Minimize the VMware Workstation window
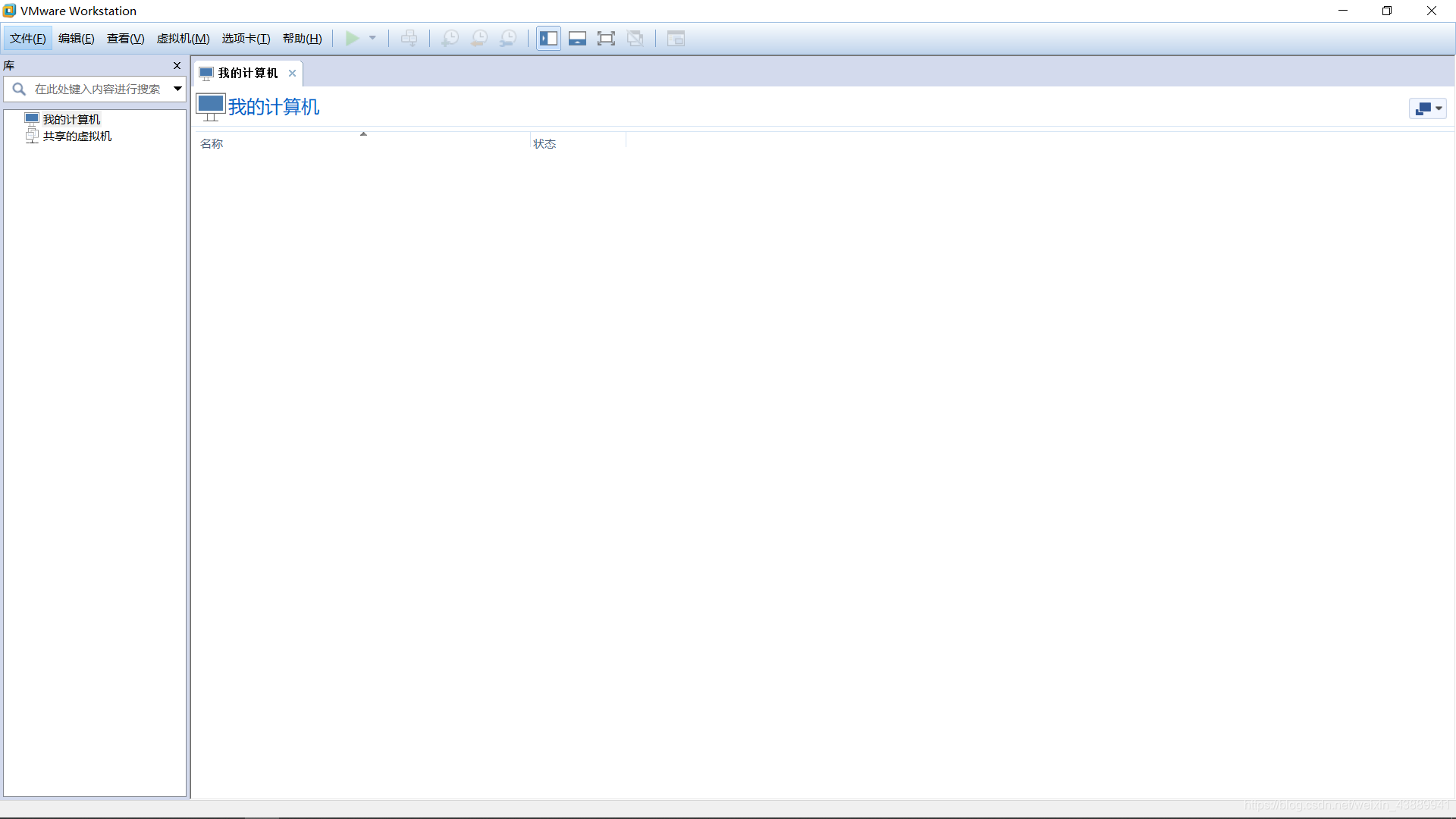1456x819 pixels. [x=1343, y=11]
